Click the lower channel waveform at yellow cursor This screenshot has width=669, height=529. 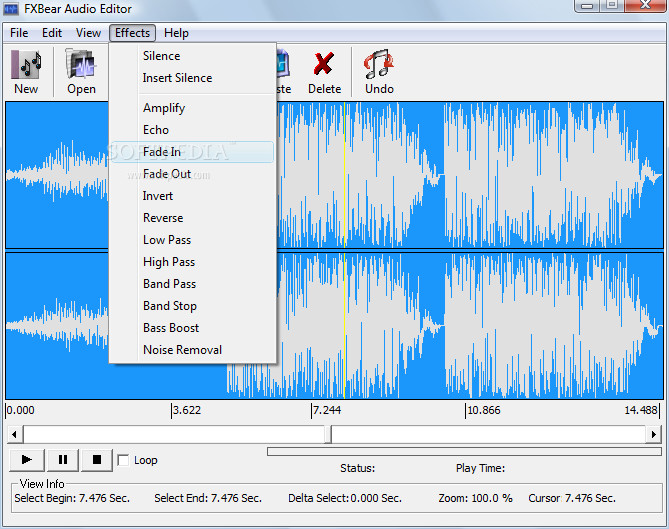tap(344, 326)
